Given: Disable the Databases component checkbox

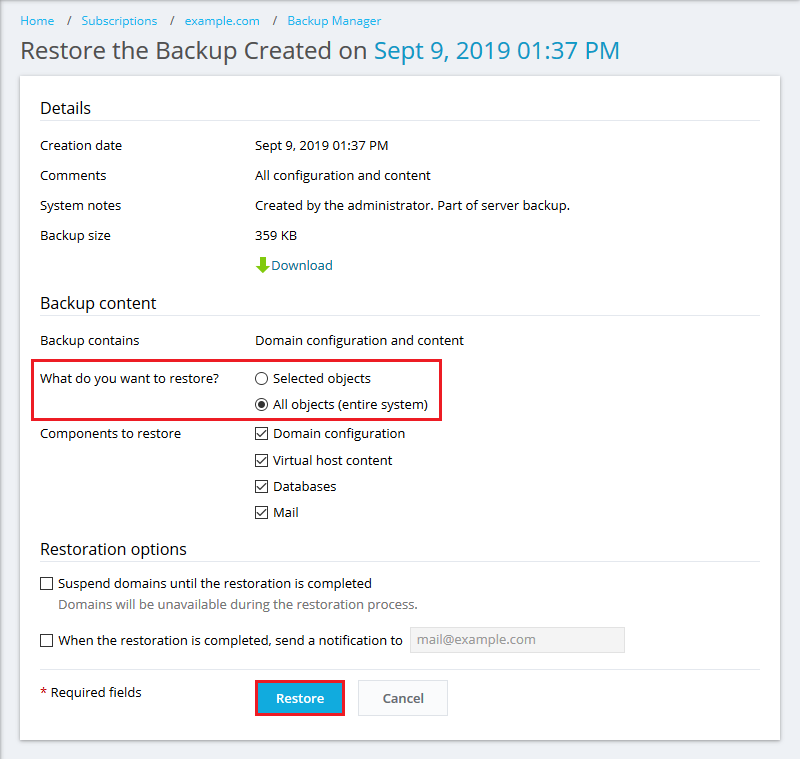Looking at the screenshot, I should coord(262,487).
